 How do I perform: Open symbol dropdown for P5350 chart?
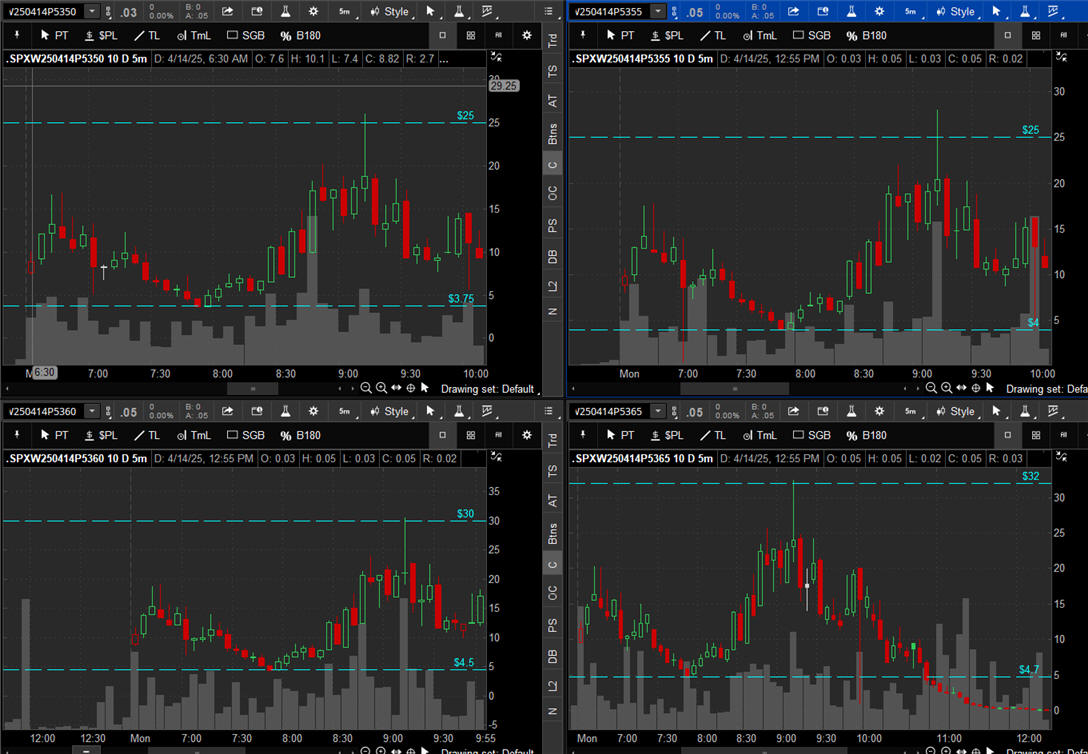pyautogui.click(x=92, y=11)
